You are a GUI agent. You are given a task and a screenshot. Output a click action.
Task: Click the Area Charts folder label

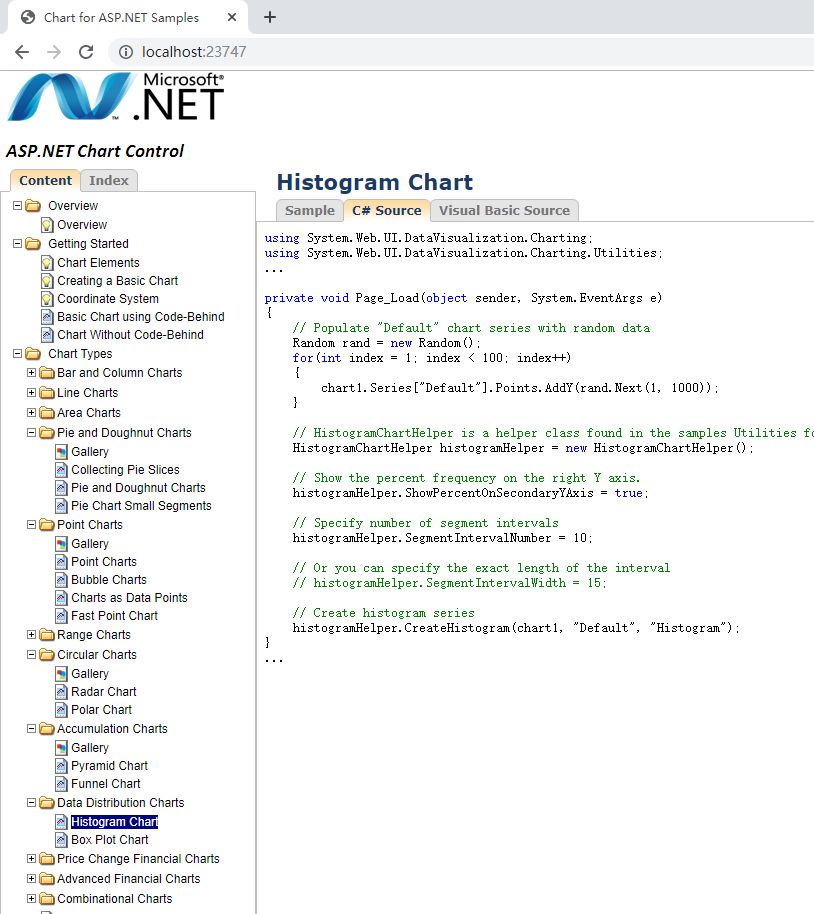(x=89, y=413)
